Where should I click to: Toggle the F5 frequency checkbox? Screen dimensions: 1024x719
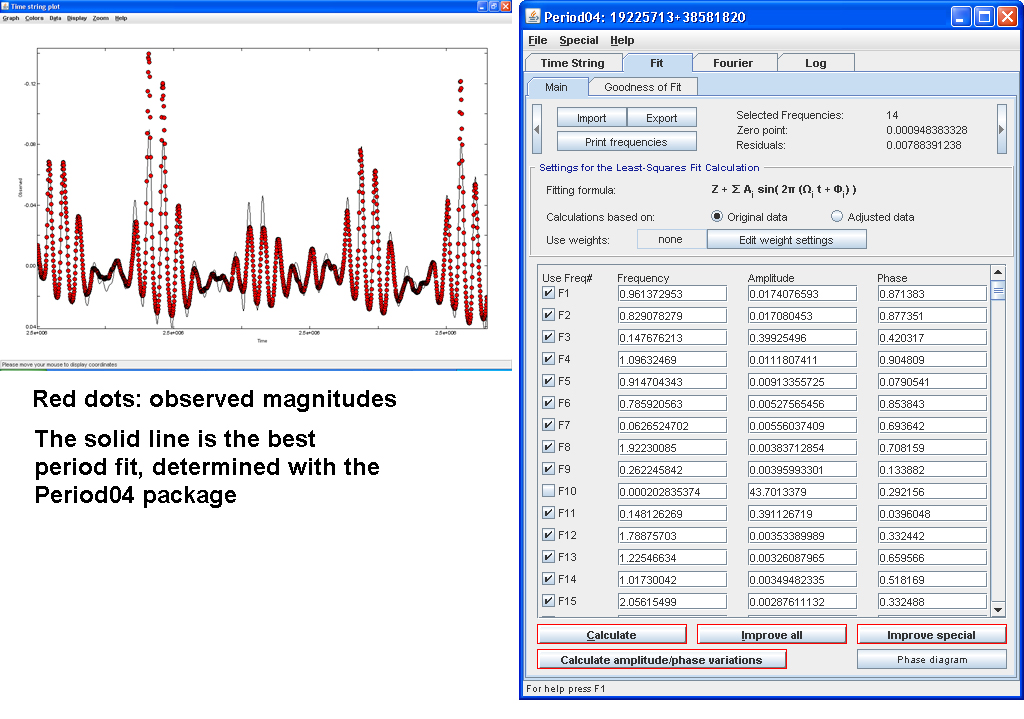(x=549, y=381)
